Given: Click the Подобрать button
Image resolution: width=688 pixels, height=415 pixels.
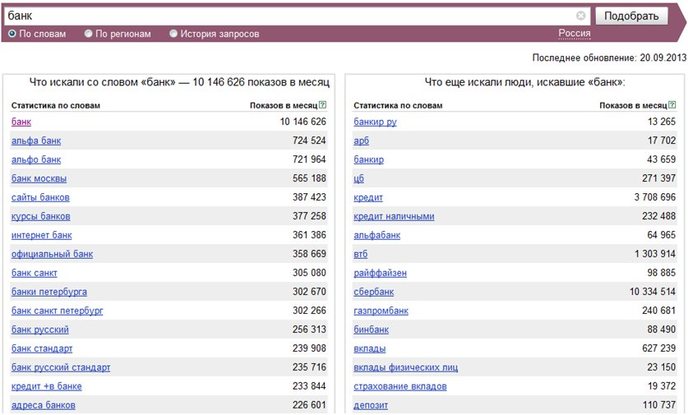Looking at the screenshot, I should pyautogui.click(x=631, y=16).
